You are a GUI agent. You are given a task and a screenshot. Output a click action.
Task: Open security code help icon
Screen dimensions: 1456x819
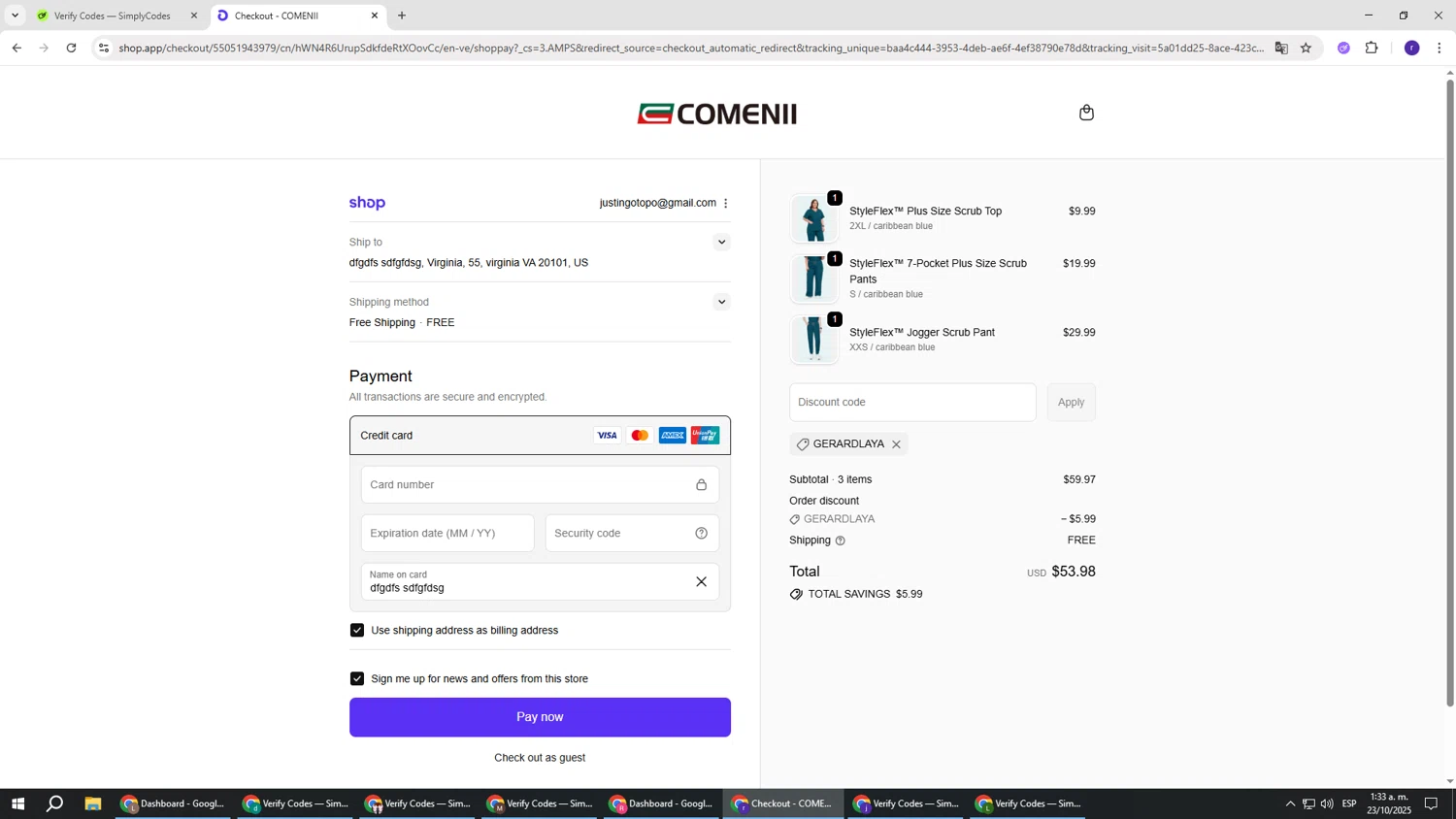(x=701, y=533)
